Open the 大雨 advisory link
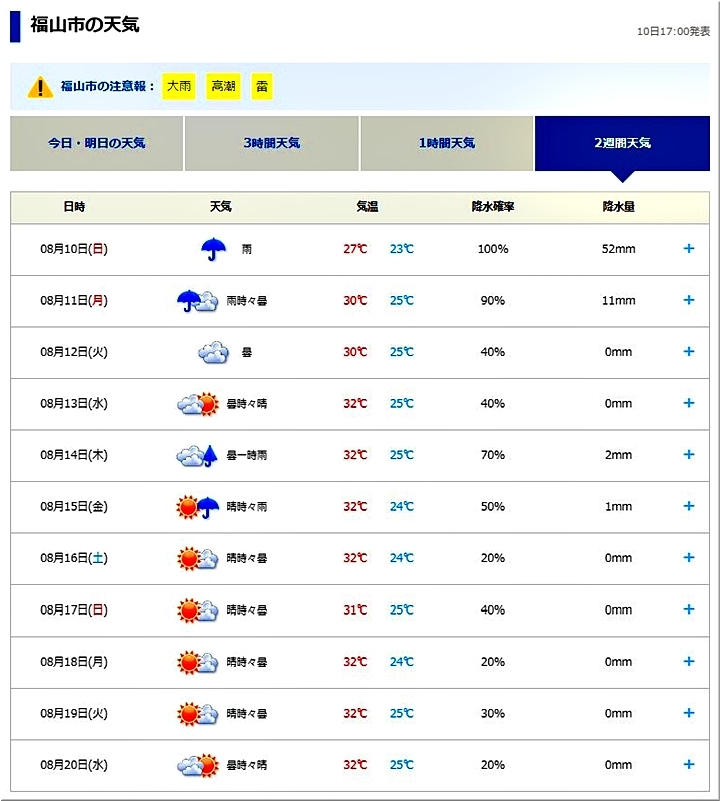Image resolution: width=720 pixels, height=801 pixels. [x=180, y=87]
